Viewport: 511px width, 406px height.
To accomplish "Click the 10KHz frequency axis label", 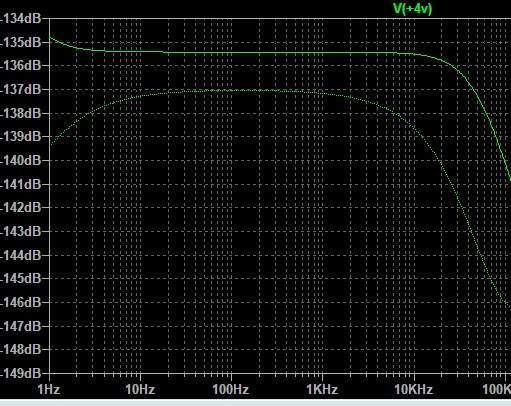I will [x=413, y=389].
